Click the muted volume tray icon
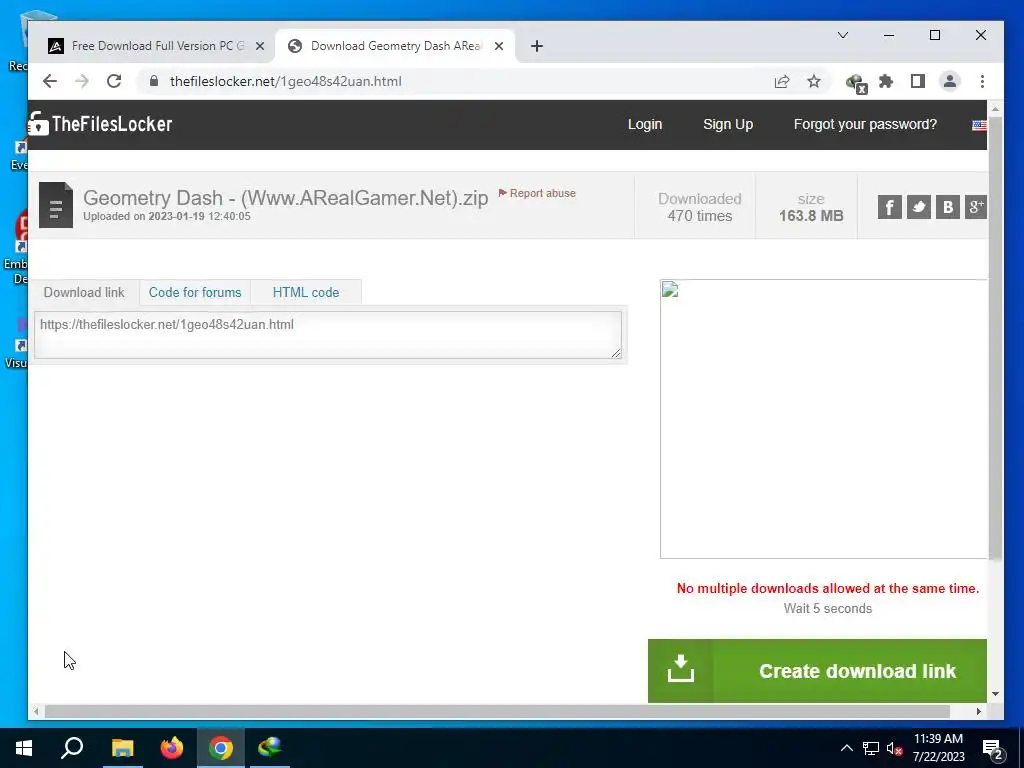Viewport: 1024px width, 768px height. click(x=895, y=748)
